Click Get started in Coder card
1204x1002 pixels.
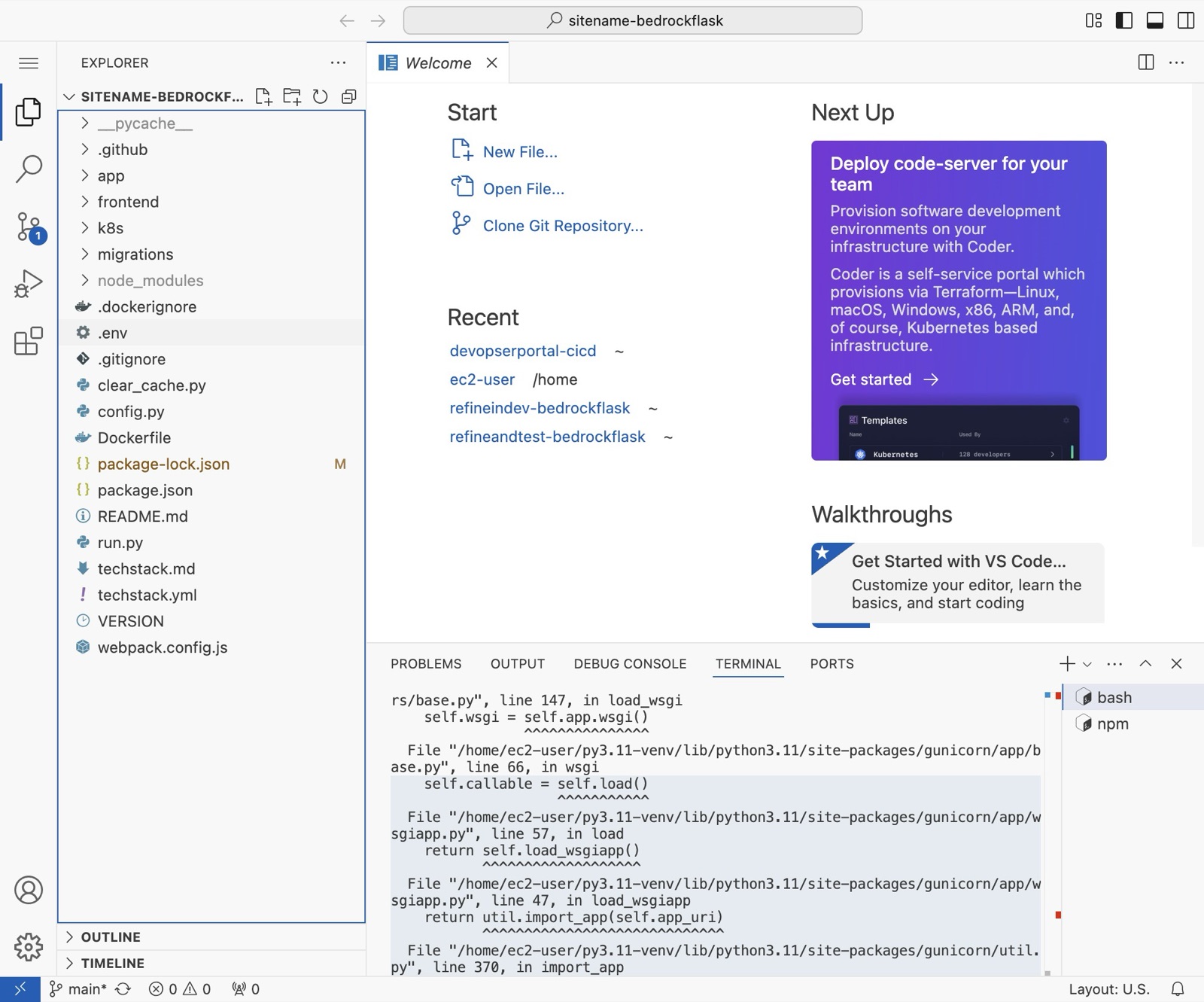pos(884,379)
